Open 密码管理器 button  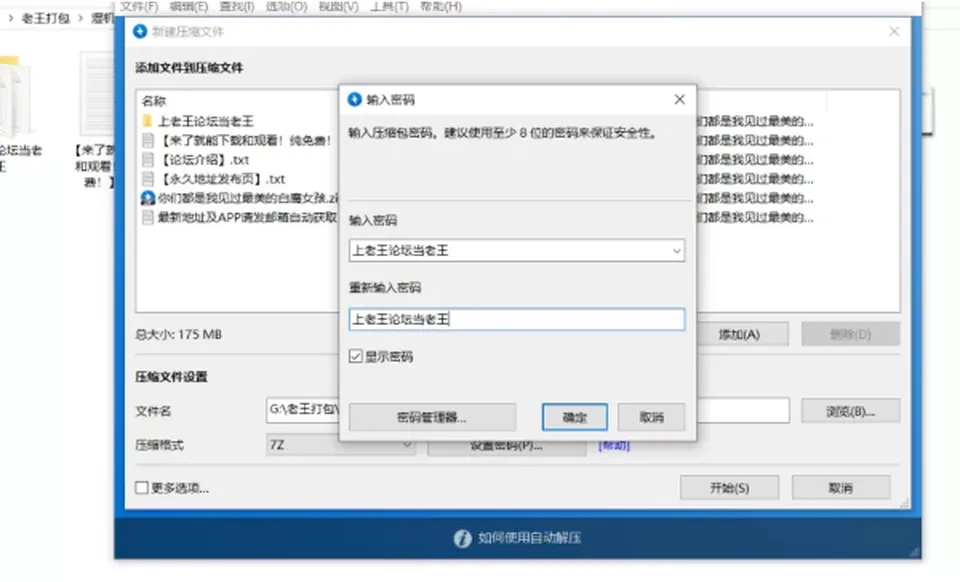point(432,417)
